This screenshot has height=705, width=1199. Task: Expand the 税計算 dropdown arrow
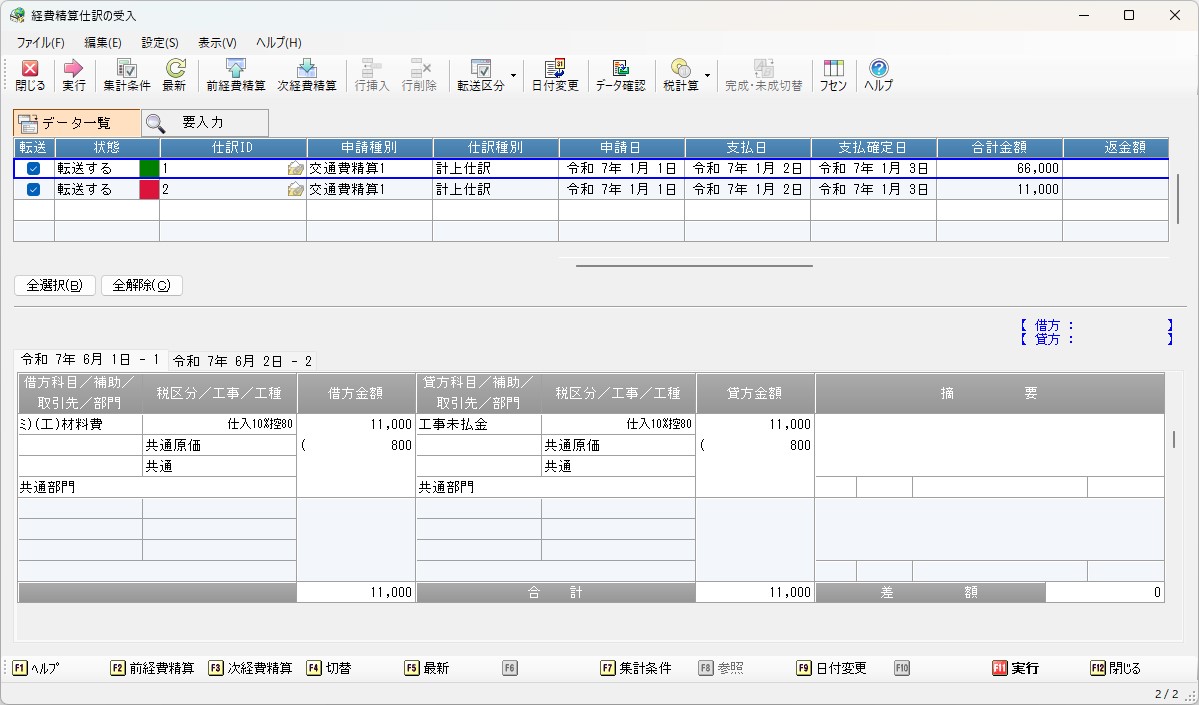[x=707, y=75]
